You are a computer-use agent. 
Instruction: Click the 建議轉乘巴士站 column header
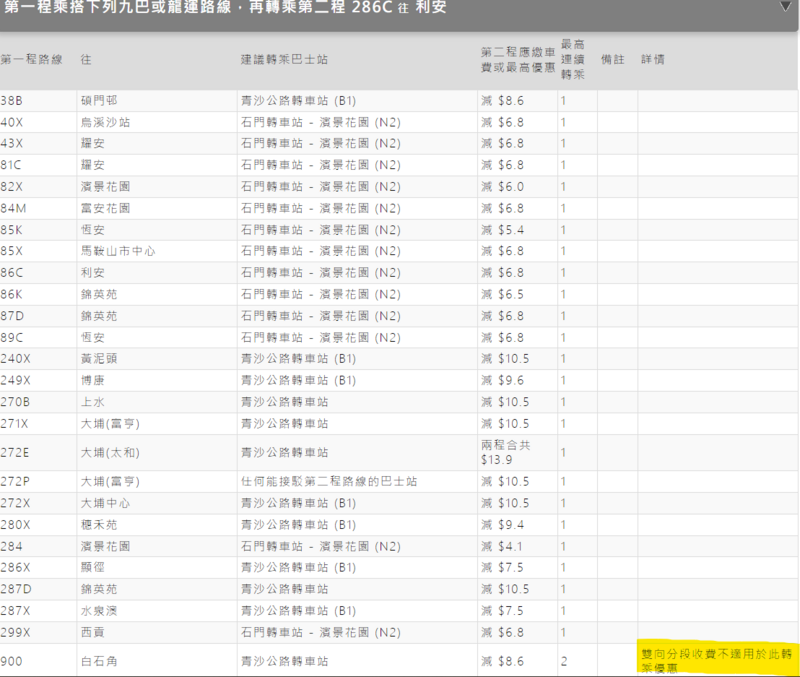284,60
